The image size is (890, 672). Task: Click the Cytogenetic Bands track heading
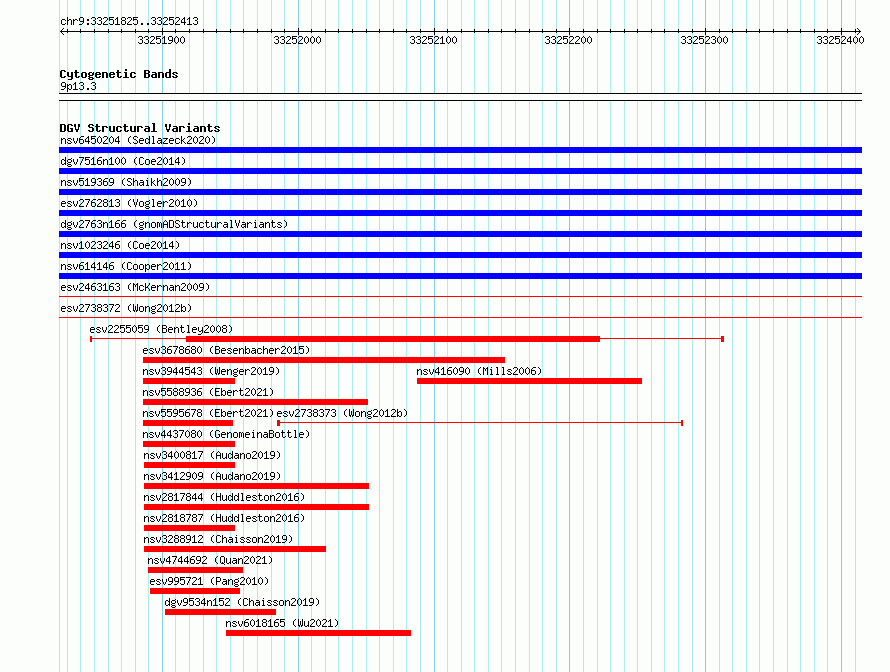[x=119, y=74]
